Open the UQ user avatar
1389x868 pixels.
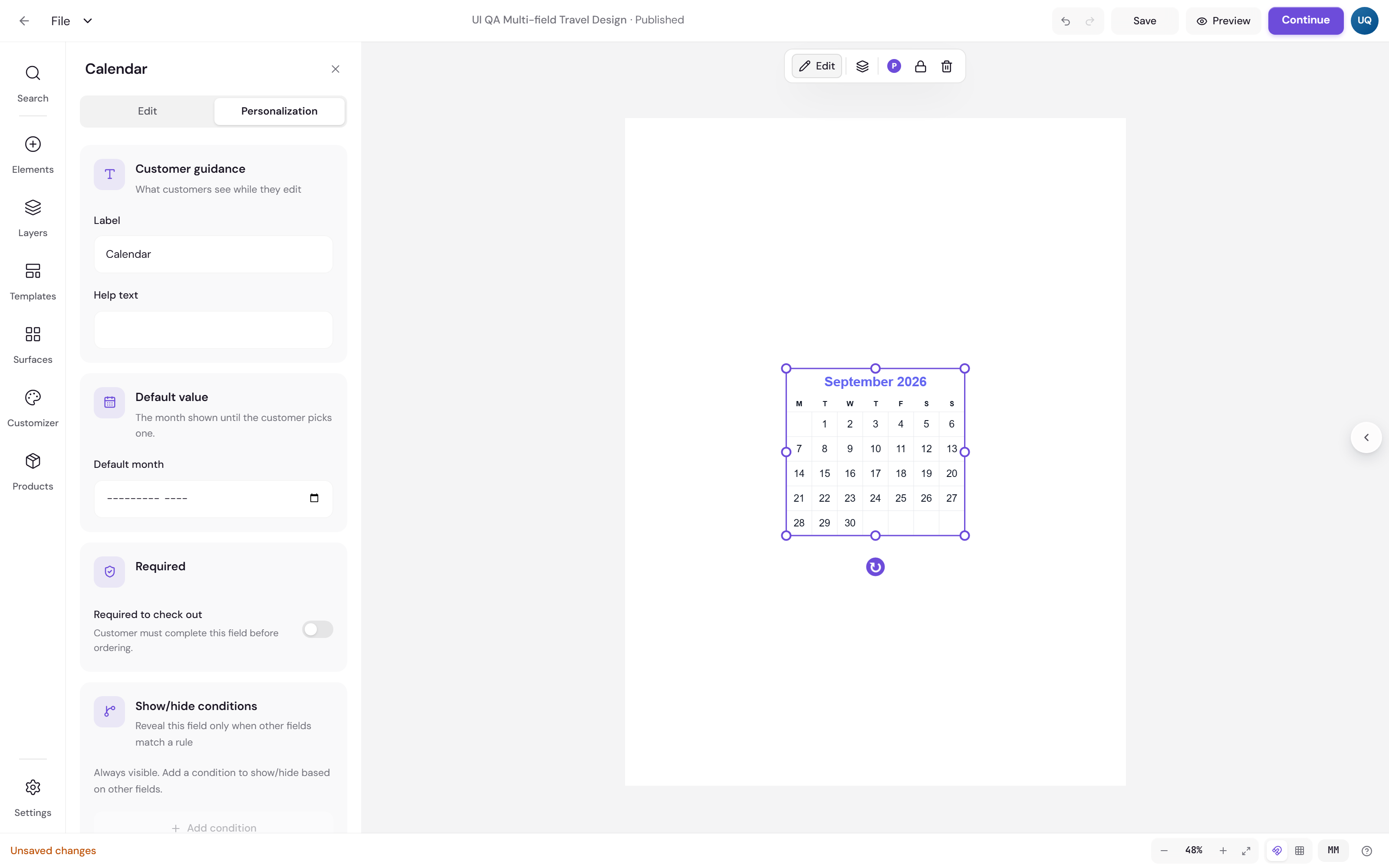[1364, 21]
